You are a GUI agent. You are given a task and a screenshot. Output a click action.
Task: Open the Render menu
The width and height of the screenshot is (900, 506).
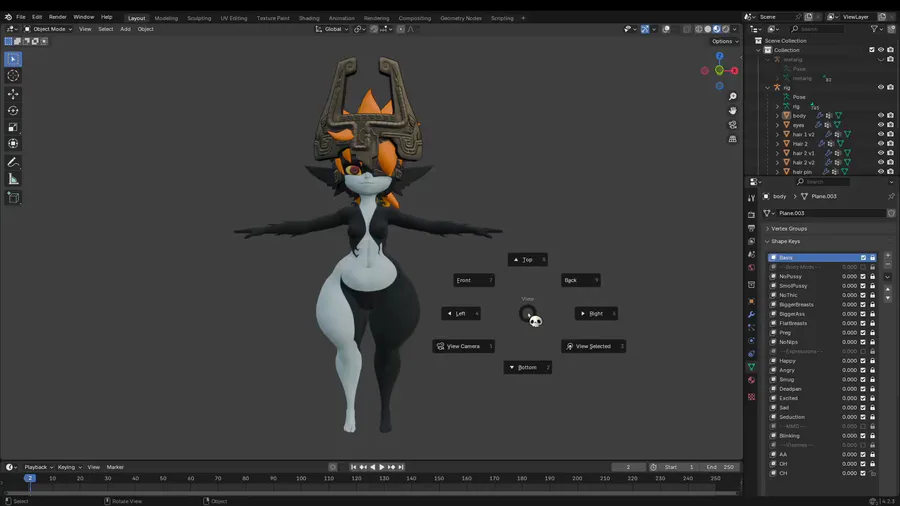tap(57, 17)
